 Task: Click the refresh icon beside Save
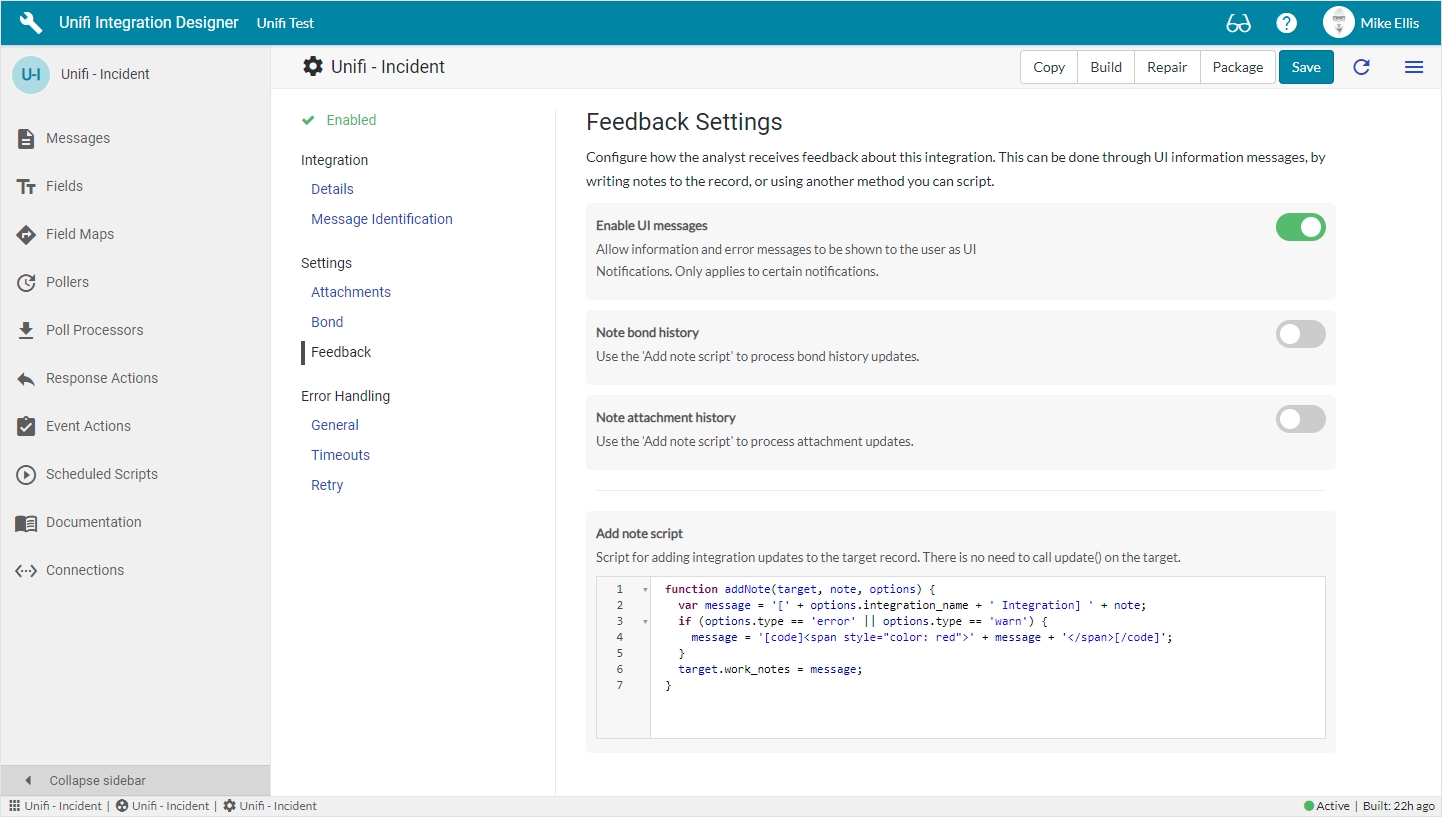pyautogui.click(x=1361, y=67)
